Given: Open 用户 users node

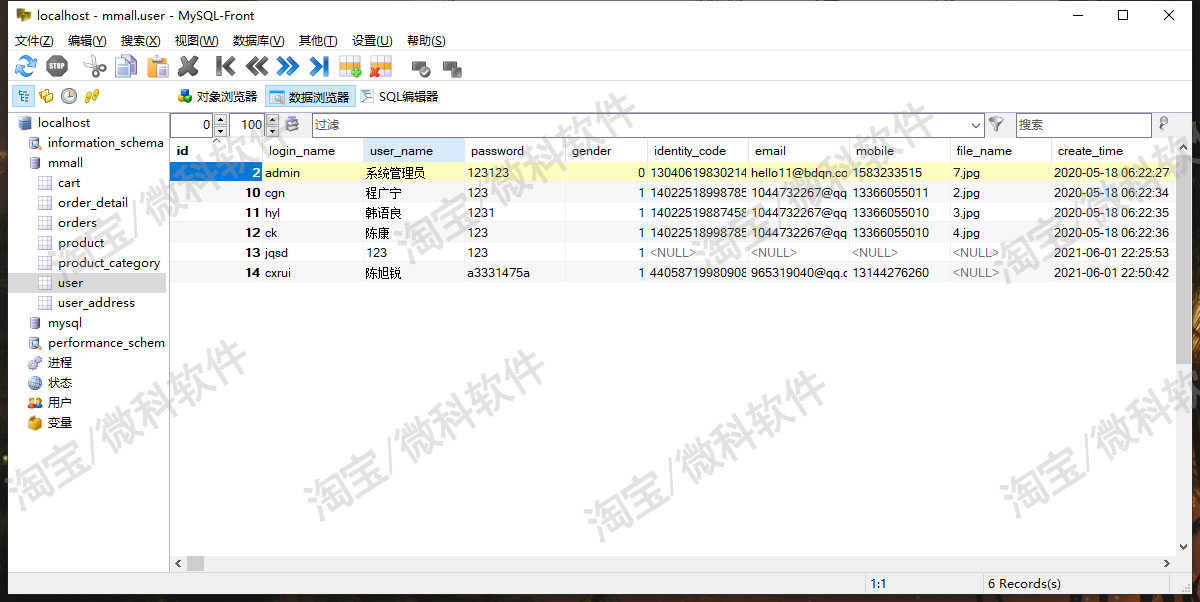Looking at the screenshot, I should tap(60, 403).
